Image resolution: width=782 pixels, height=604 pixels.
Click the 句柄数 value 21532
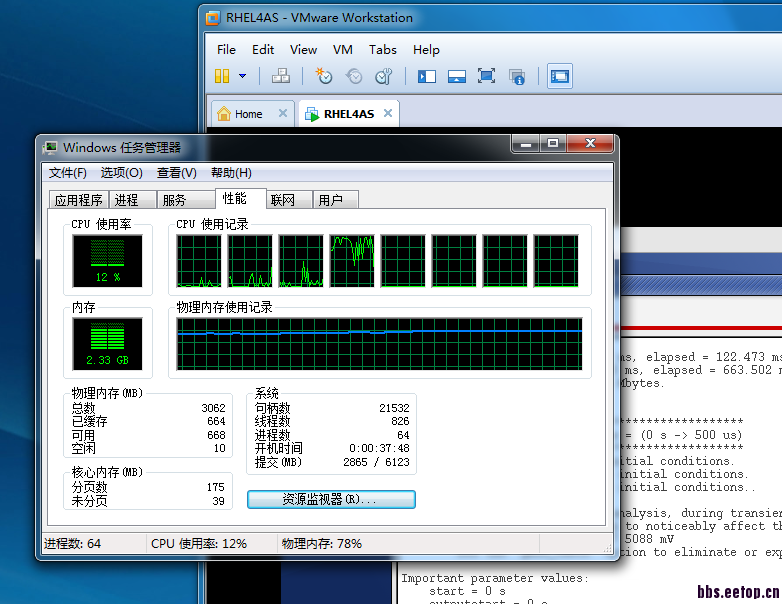(x=394, y=408)
